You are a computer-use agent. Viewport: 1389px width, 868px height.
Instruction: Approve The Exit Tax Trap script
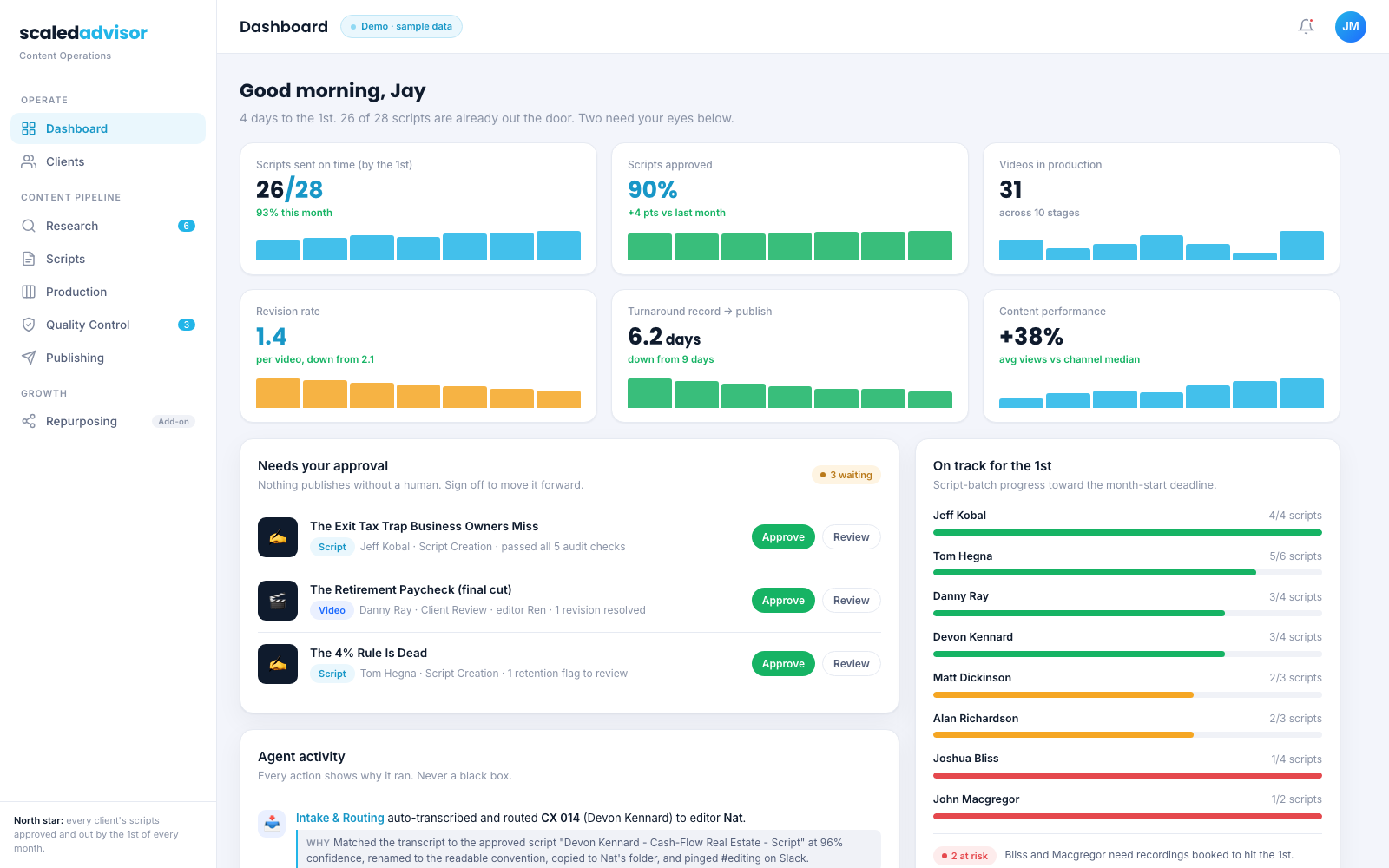(x=783, y=537)
